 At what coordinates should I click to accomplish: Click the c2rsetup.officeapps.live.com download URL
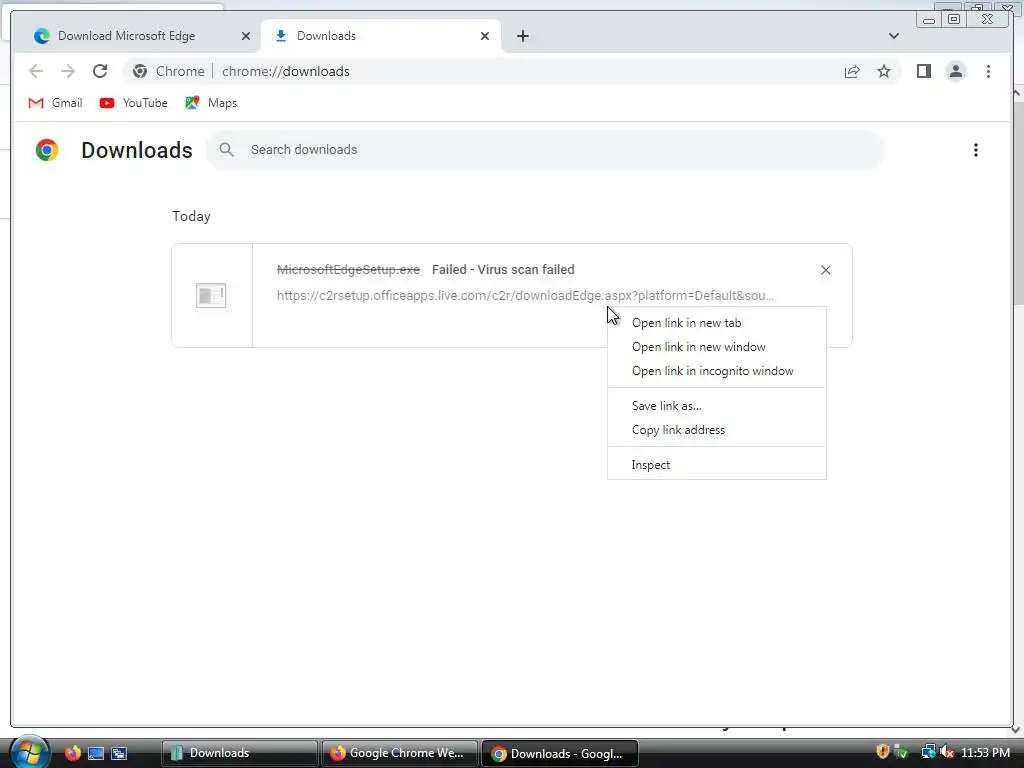click(x=525, y=295)
